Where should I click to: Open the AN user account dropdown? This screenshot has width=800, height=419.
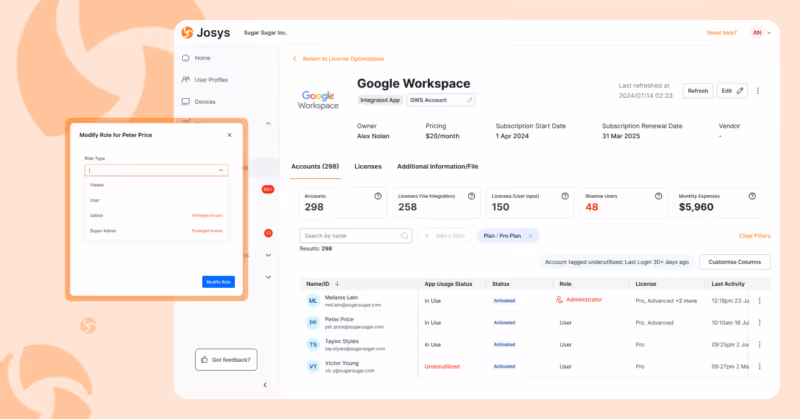click(x=761, y=33)
